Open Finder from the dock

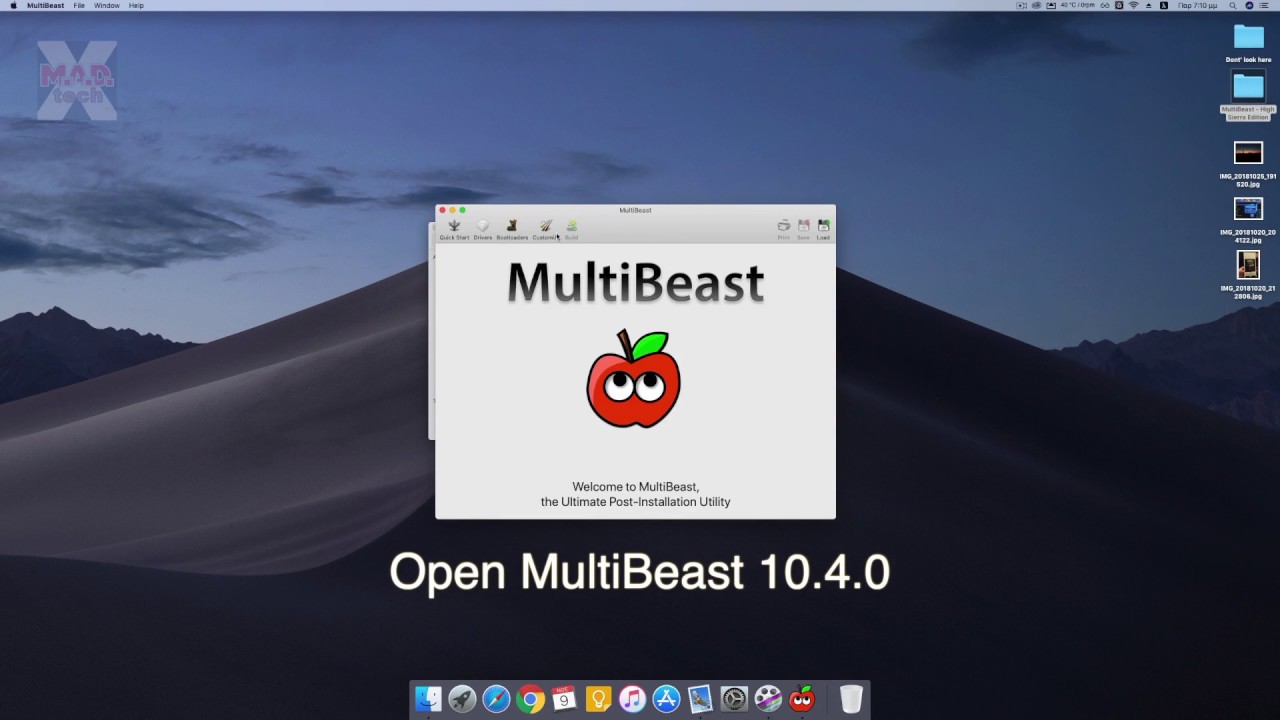pyautogui.click(x=428, y=698)
